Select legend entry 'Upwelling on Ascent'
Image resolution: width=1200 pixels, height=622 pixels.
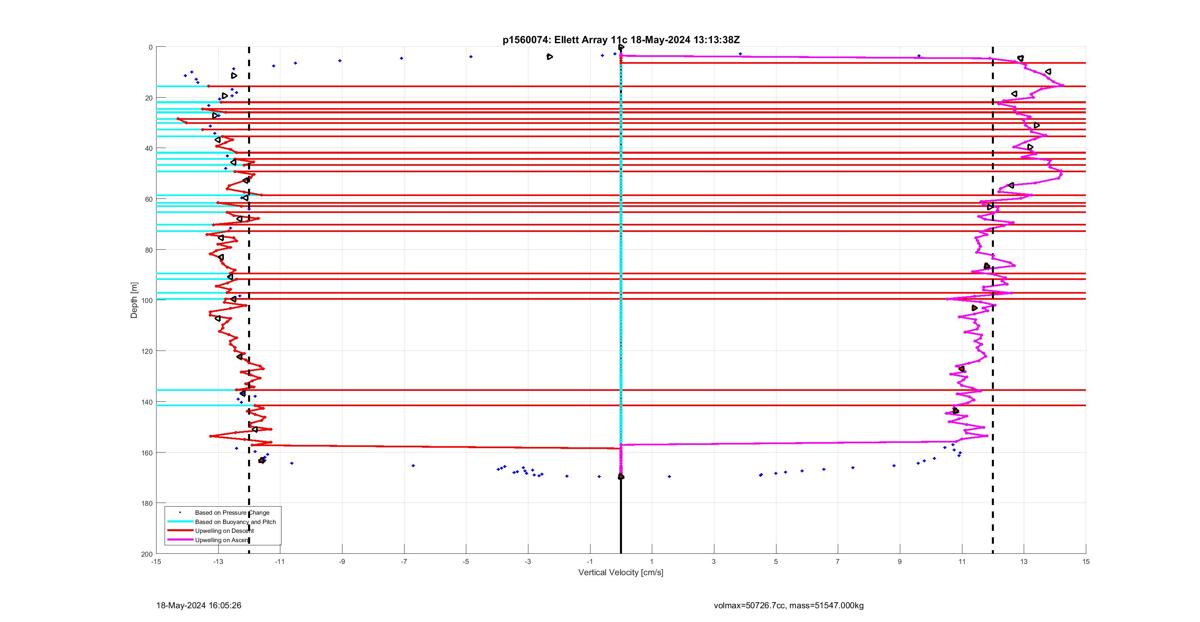pos(223,540)
